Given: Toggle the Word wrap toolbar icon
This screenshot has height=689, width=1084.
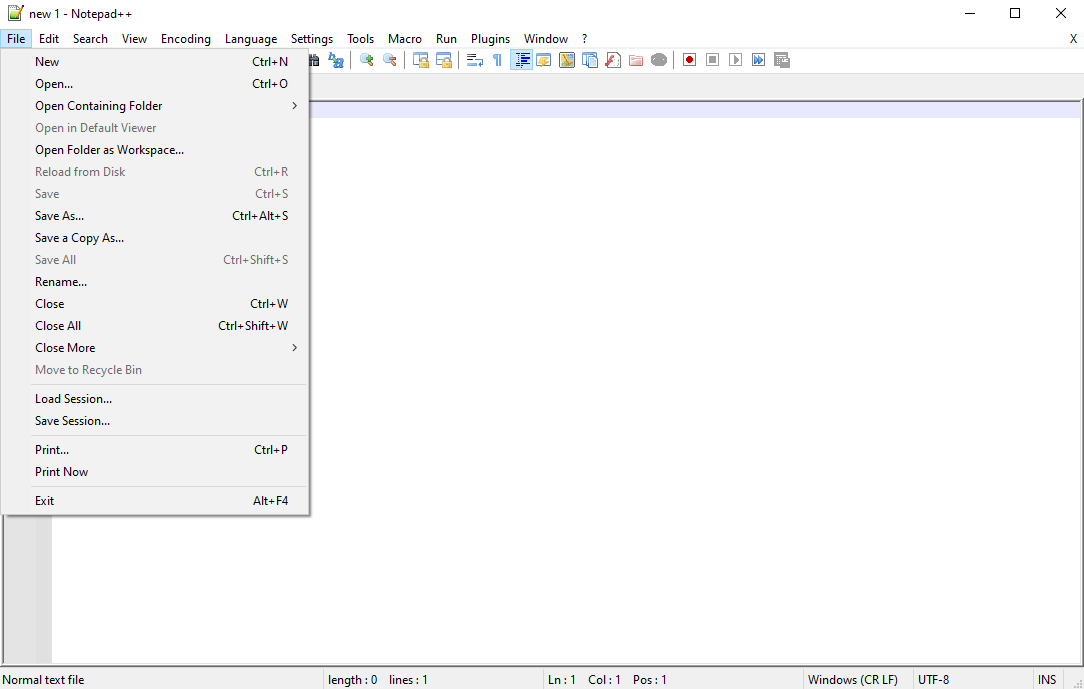Looking at the screenshot, I should click(x=474, y=60).
